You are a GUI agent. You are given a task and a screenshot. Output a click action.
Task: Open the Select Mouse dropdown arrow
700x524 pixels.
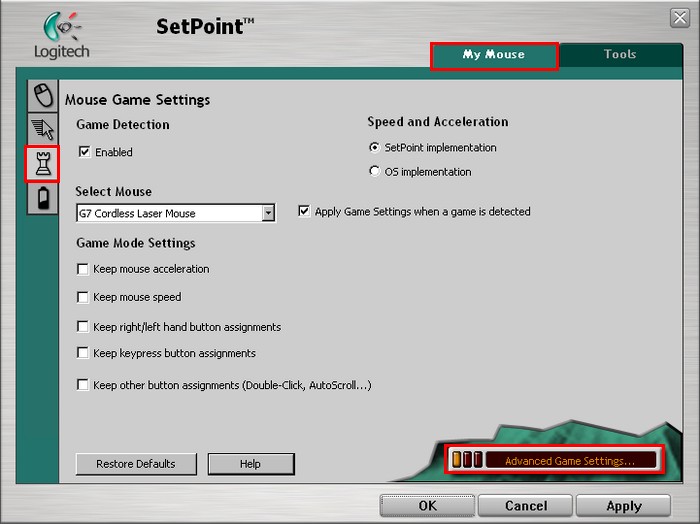268,213
